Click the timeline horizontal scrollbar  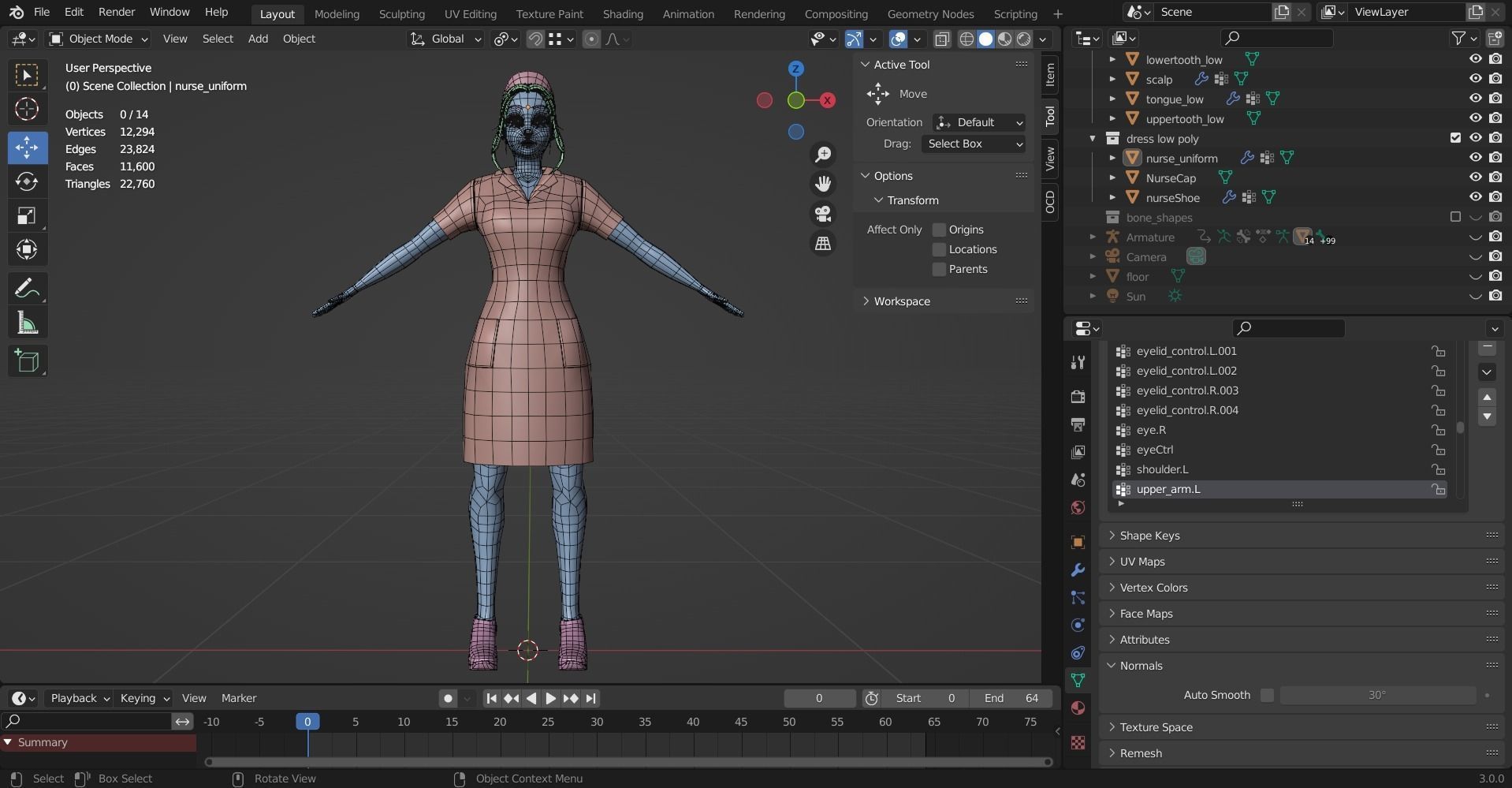(628, 762)
